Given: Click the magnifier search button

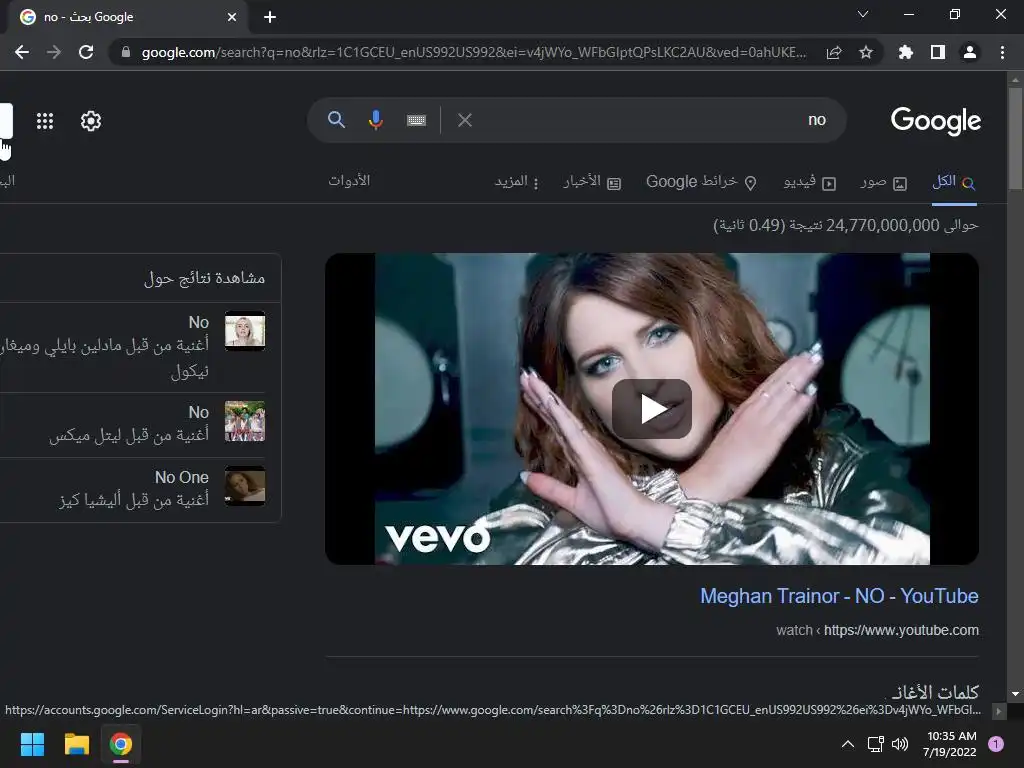Looking at the screenshot, I should coord(336,120).
